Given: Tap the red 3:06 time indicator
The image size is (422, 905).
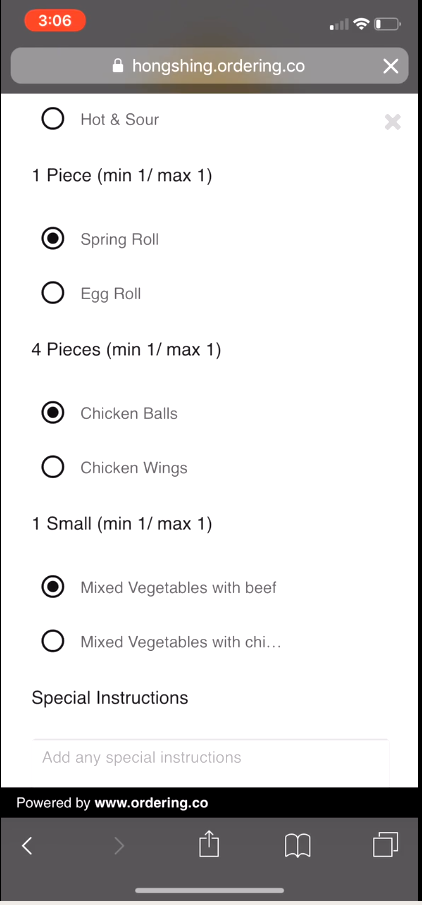Looking at the screenshot, I should (55, 21).
